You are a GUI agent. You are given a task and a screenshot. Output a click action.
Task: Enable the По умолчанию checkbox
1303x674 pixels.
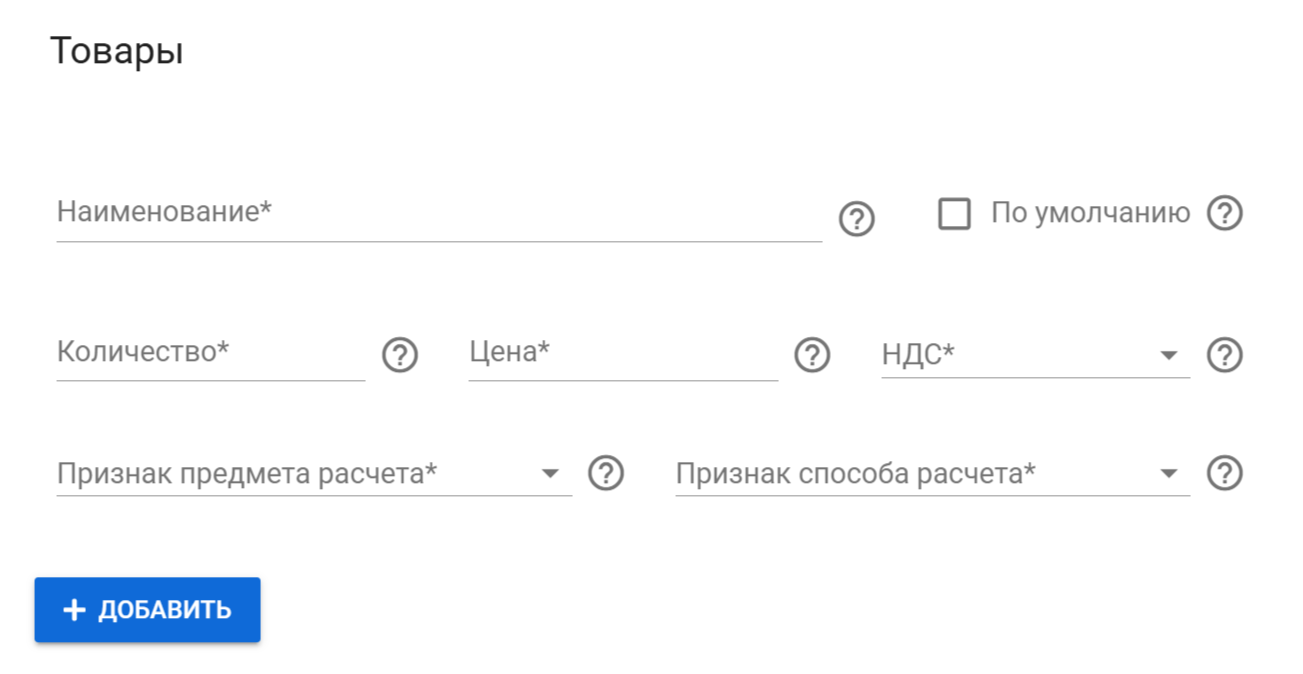click(954, 213)
